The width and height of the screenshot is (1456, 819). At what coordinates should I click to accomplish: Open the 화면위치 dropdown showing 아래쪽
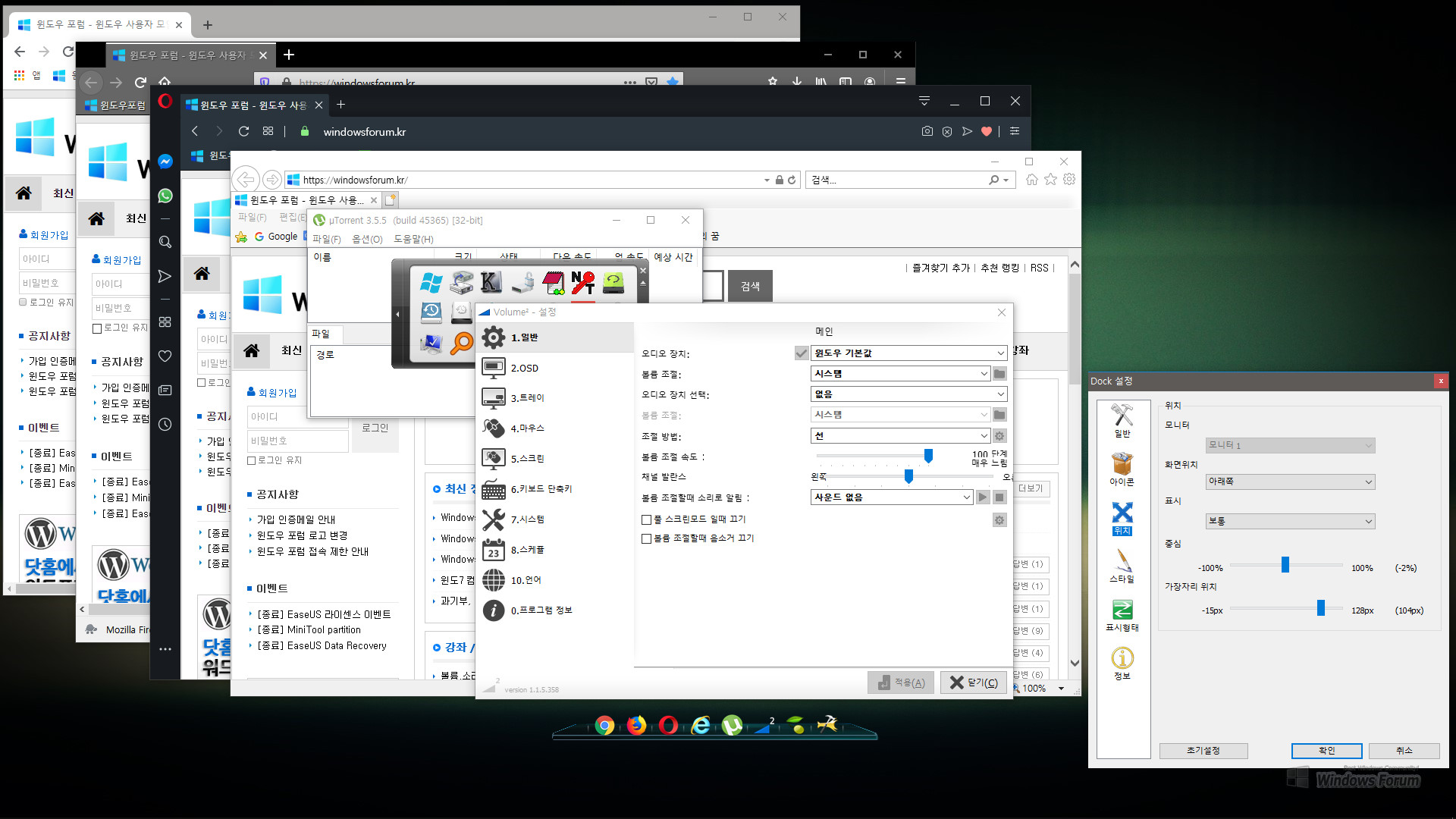tap(1290, 482)
